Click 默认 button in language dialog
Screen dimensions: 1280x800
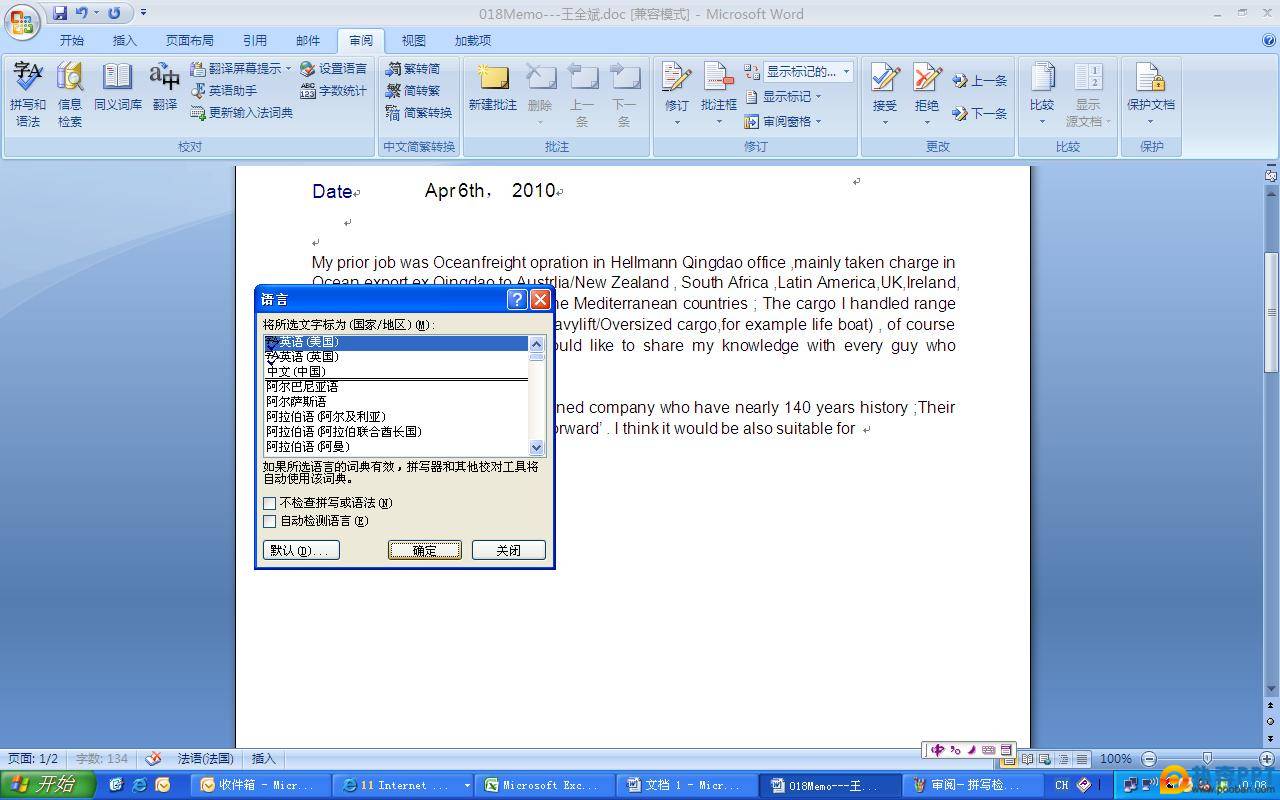301,550
